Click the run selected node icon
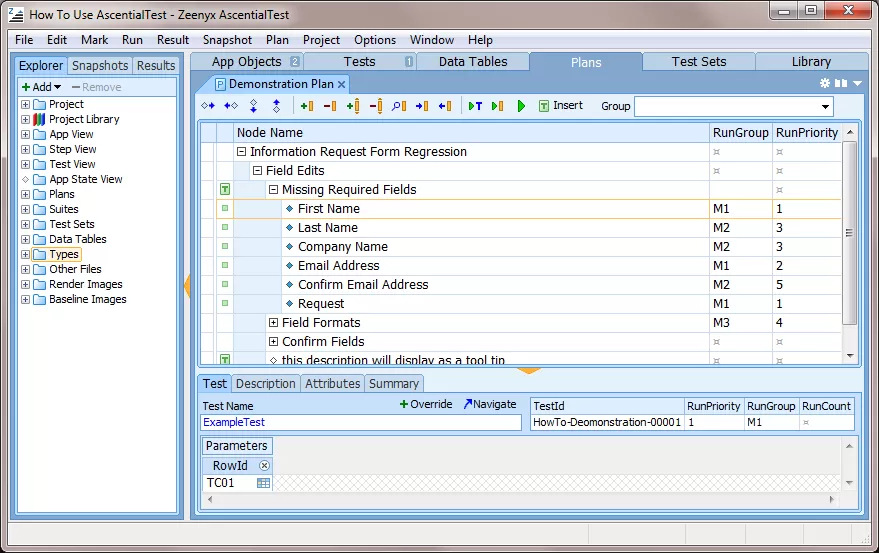The width and height of the screenshot is (879, 553). click(497, 105)
